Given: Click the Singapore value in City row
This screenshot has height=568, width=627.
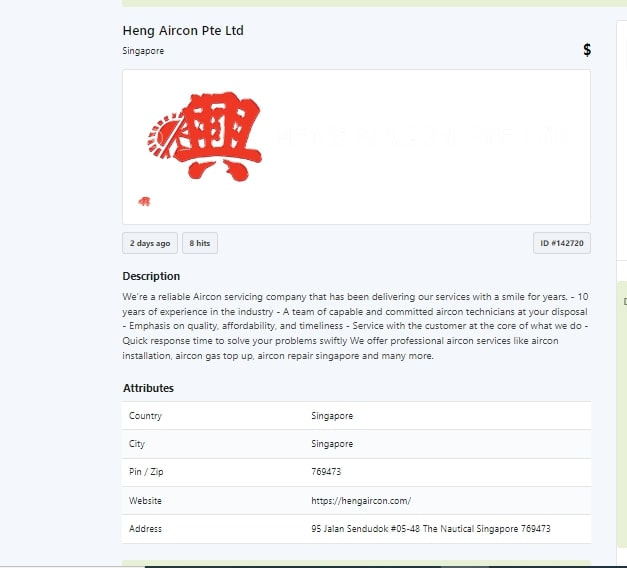Looking at the screenshot, I should point(332,444).
